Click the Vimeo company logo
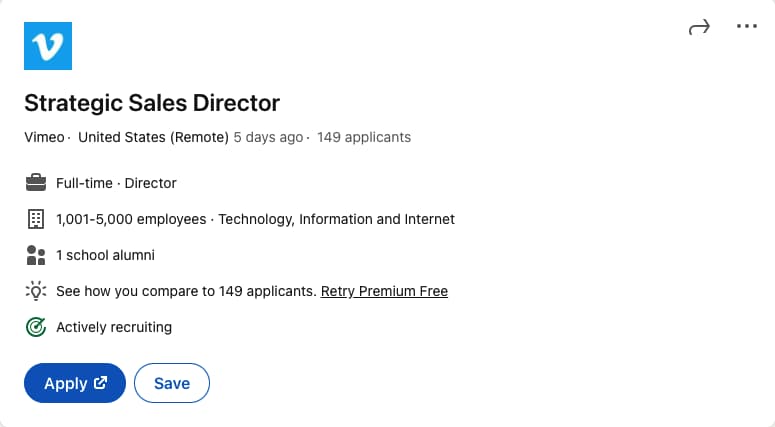The height and width of the screenshot is (427, 775). [x=48, y=46]
